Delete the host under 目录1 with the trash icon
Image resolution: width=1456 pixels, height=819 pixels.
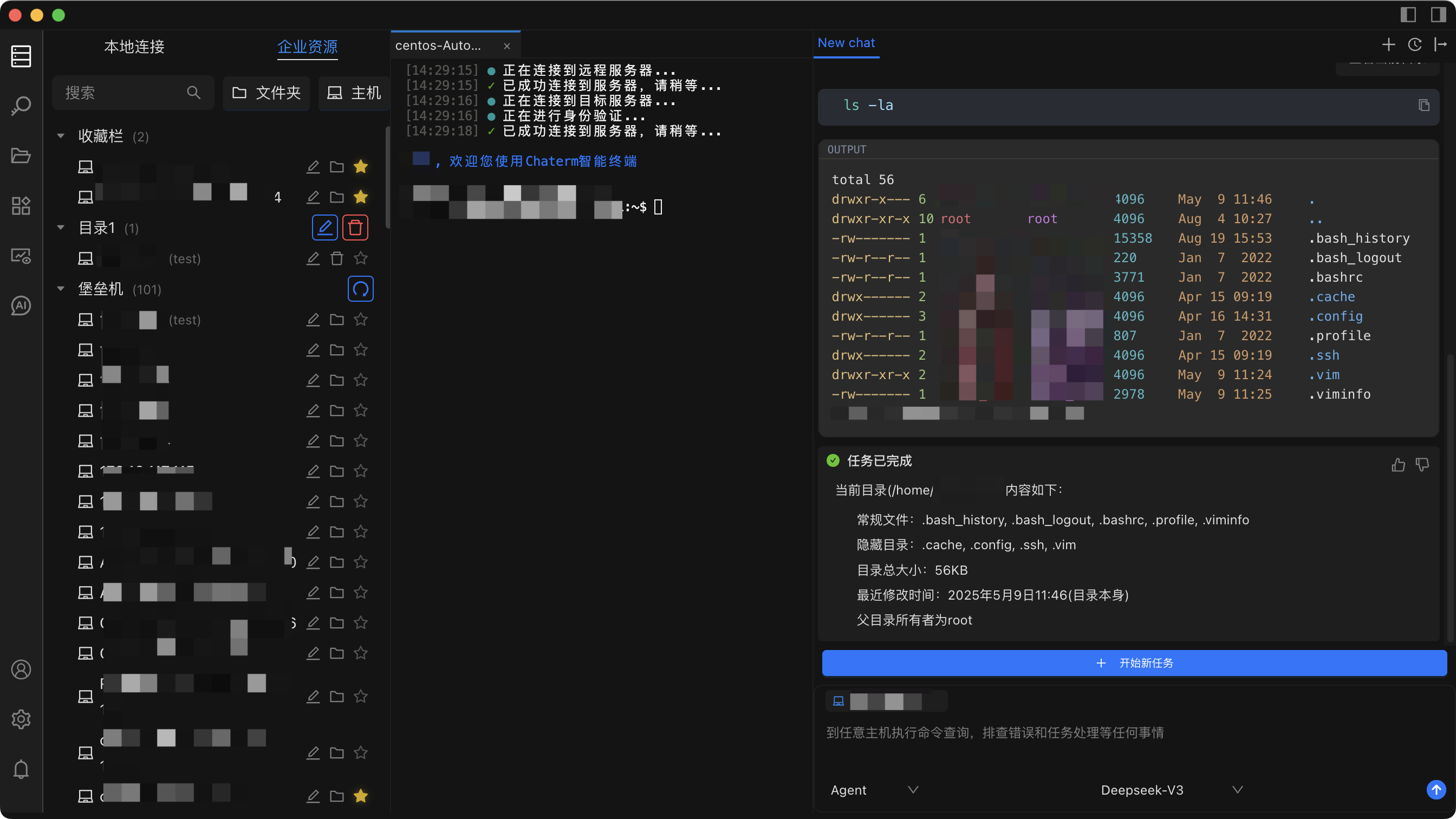(x=337, y=258)
